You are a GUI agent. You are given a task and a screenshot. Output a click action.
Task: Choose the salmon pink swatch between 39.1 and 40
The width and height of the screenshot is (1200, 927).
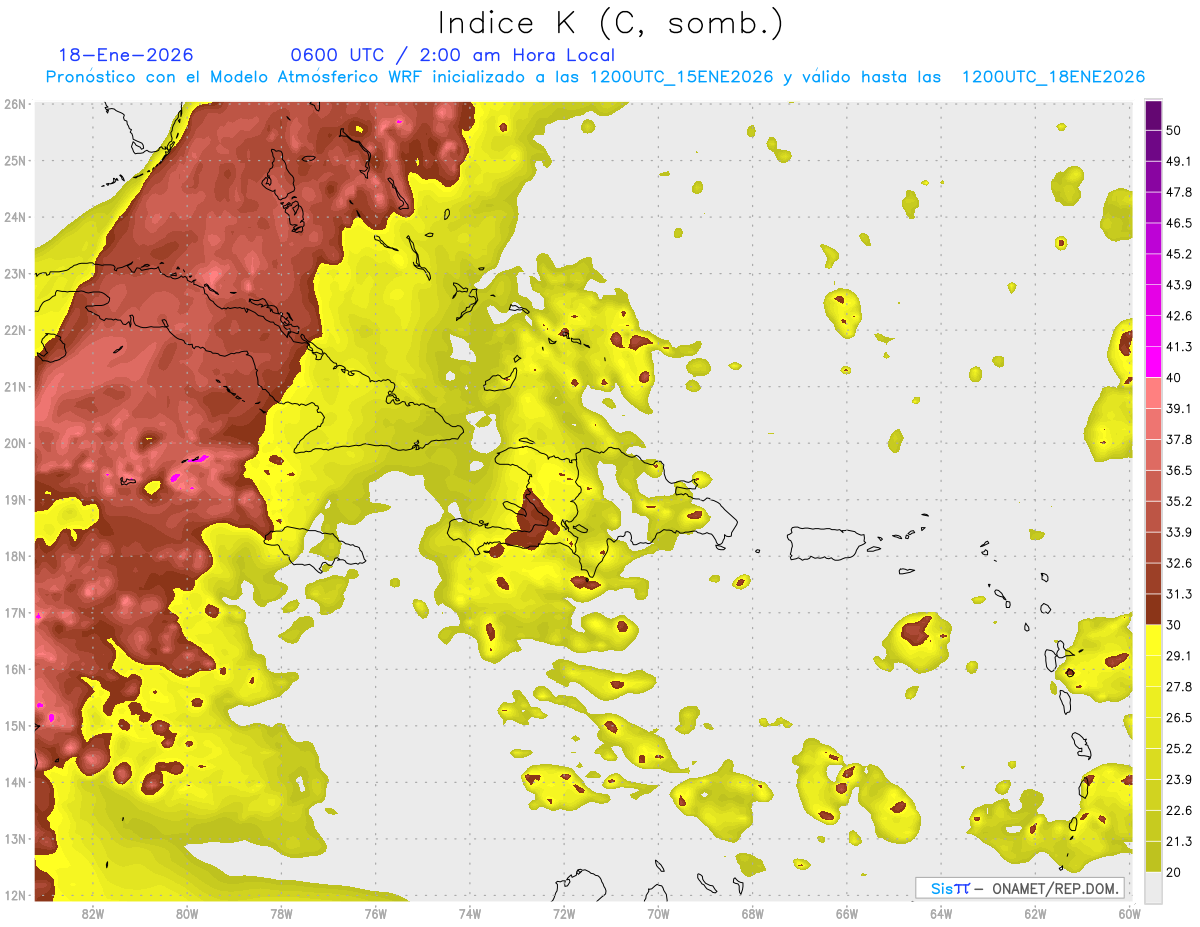click(x=1153, y=393)
